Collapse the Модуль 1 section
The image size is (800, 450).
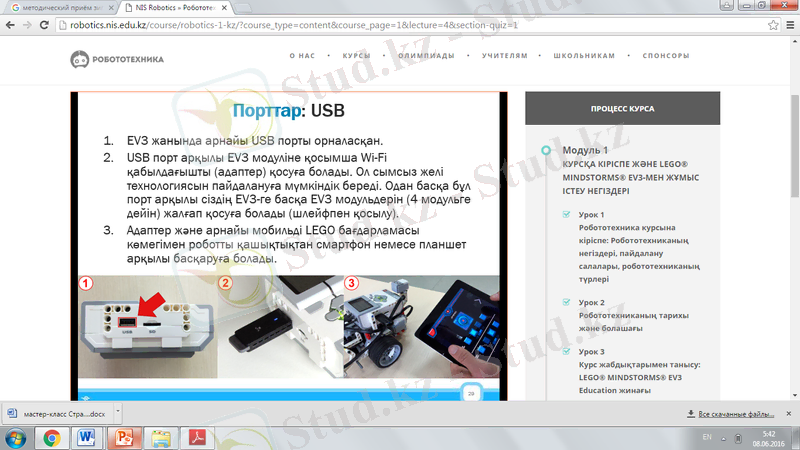545,150
